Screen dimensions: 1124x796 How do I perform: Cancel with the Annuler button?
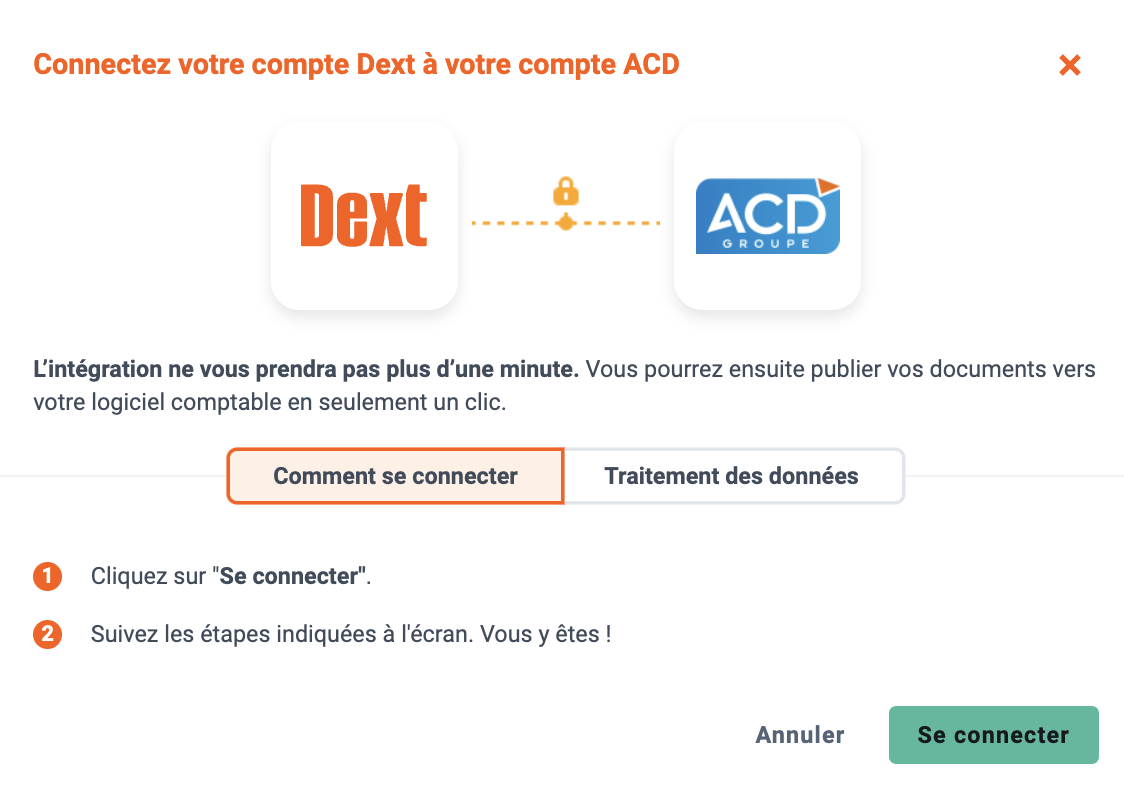pos(800,735)
